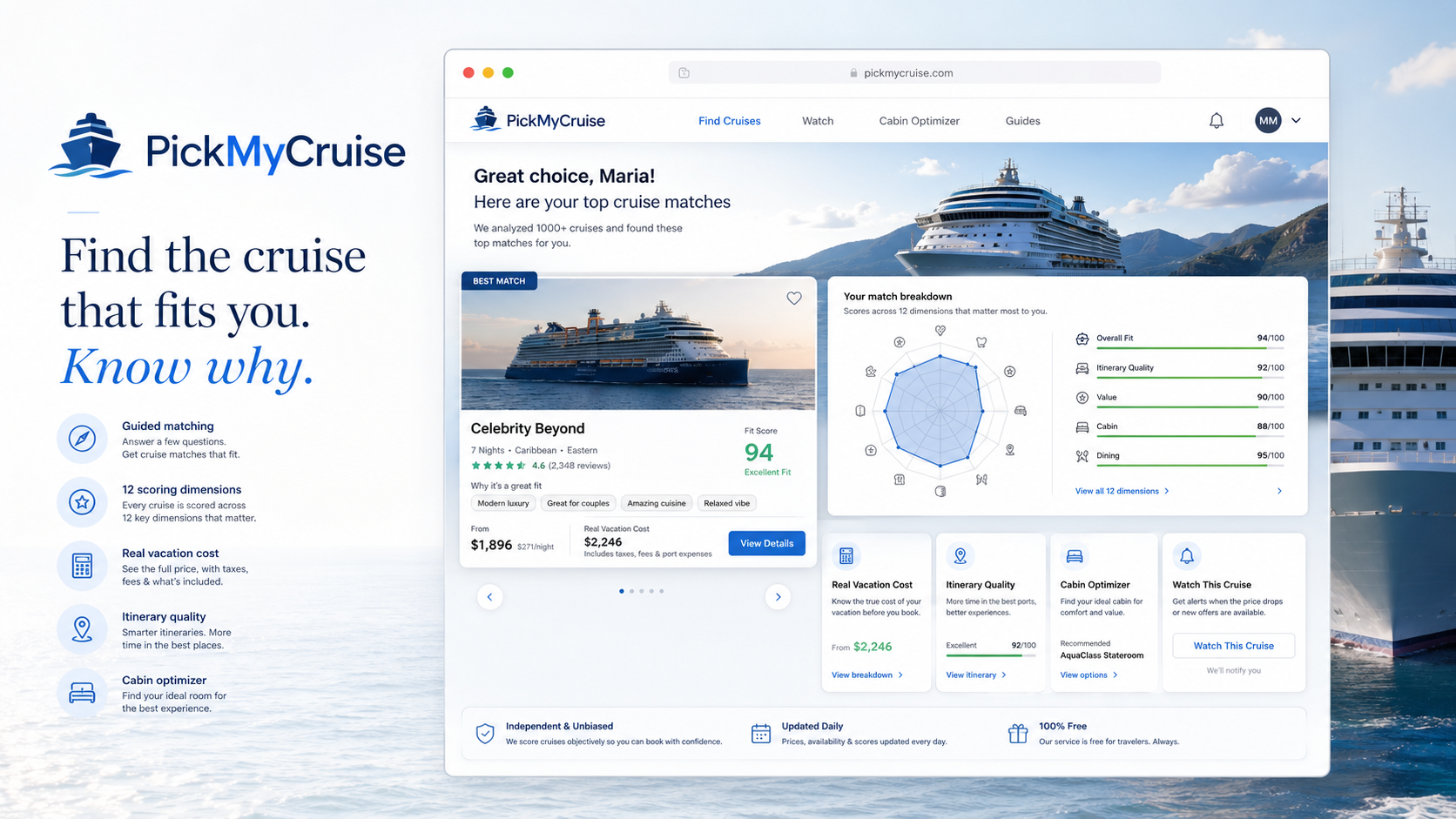Select the second carousel dot
The image size is (1456, 819).
631,591
